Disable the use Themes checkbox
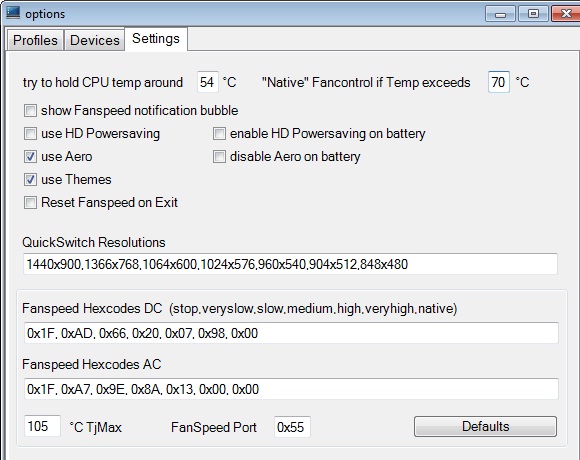580x460 pixels. (x=30, y=179)
